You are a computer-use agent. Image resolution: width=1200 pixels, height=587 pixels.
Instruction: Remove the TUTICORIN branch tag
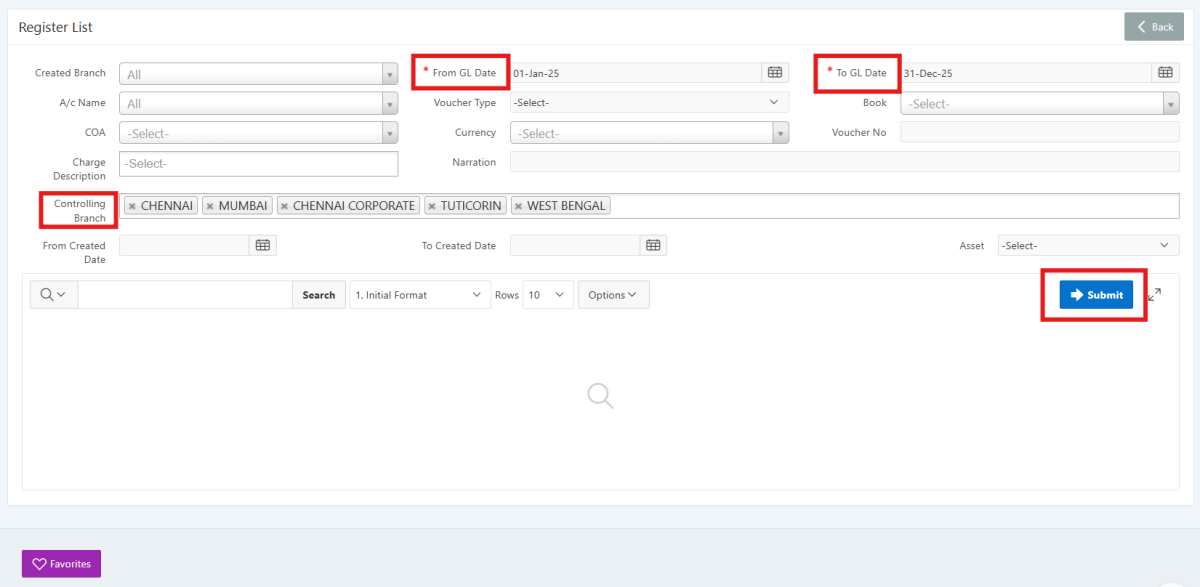click(x=432, y=206)
